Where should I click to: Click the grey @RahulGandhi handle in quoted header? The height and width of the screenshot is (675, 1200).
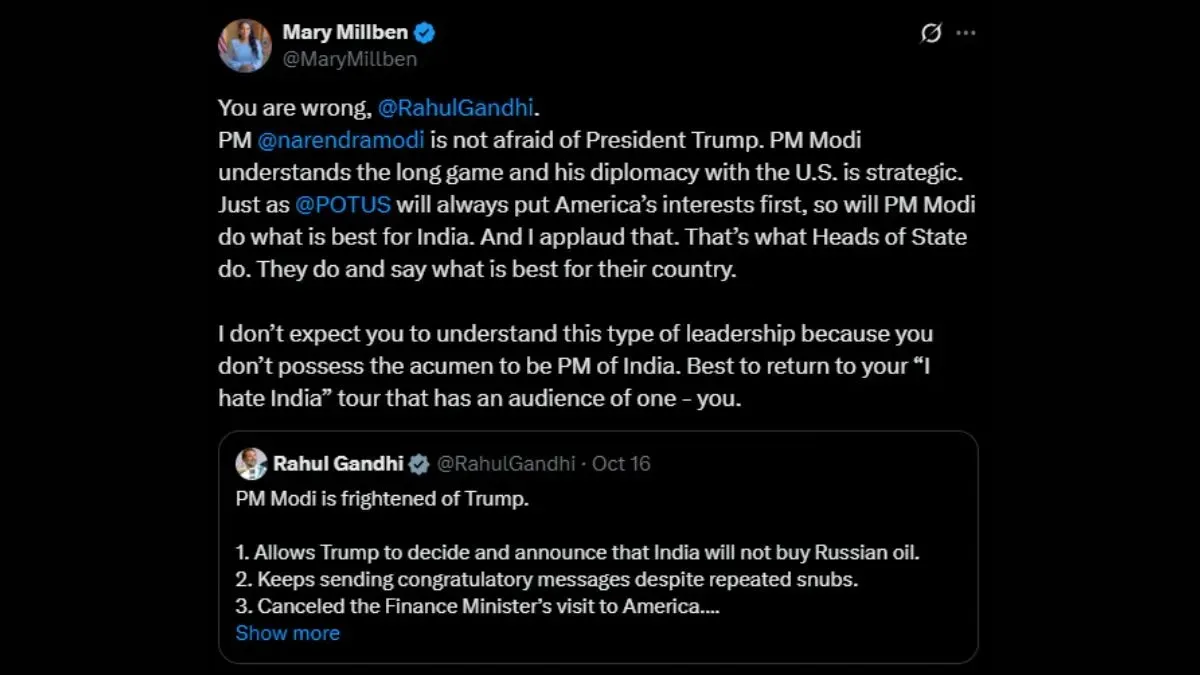(506, 463)
